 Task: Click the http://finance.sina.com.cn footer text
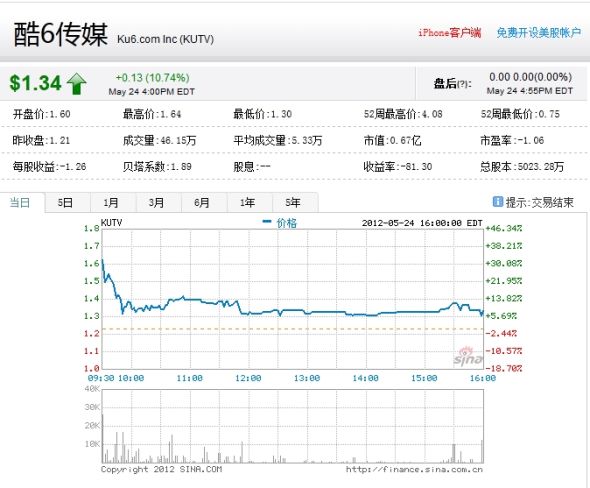tap(414, 470)
